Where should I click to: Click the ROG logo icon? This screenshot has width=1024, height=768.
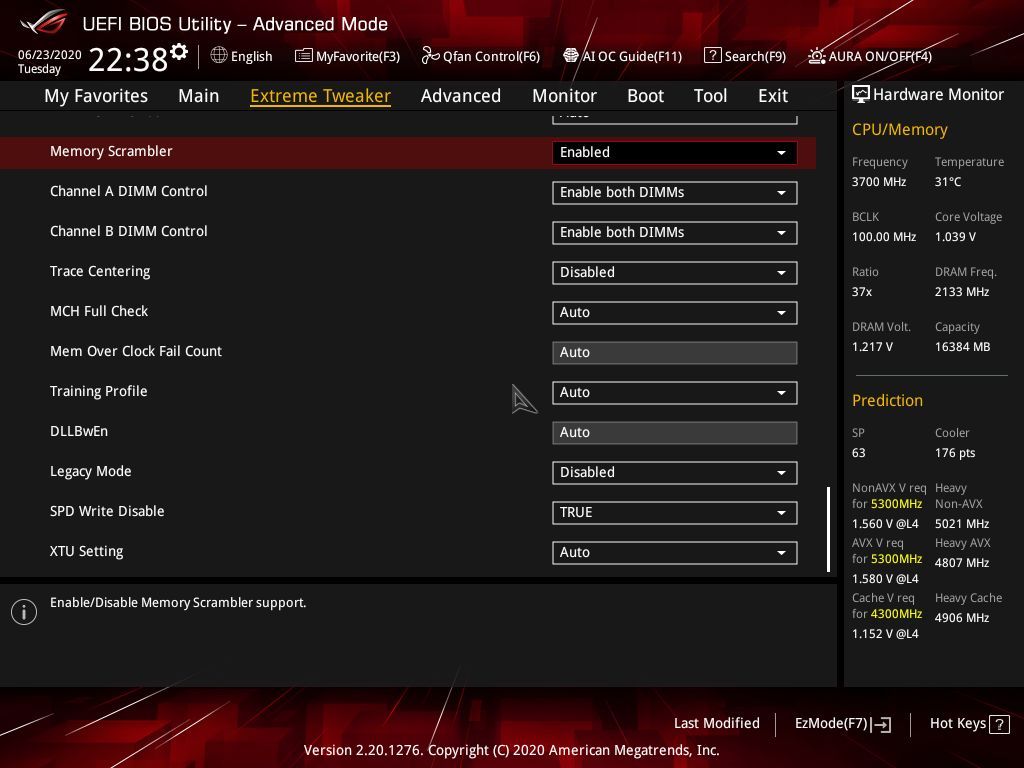tap(44, 23)
